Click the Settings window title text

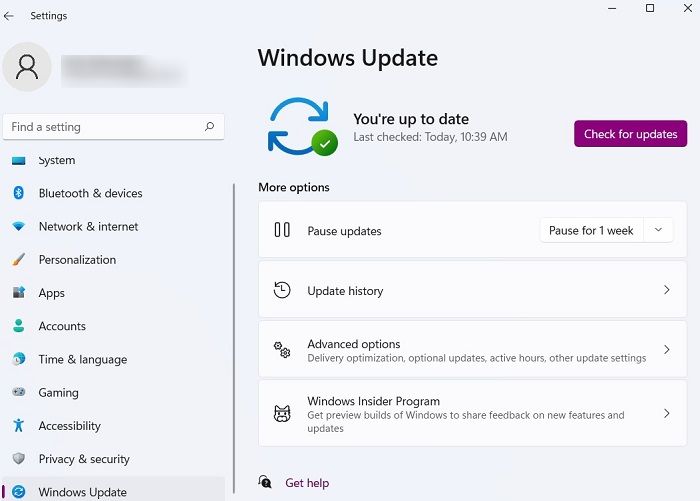(x=49, y=16)
